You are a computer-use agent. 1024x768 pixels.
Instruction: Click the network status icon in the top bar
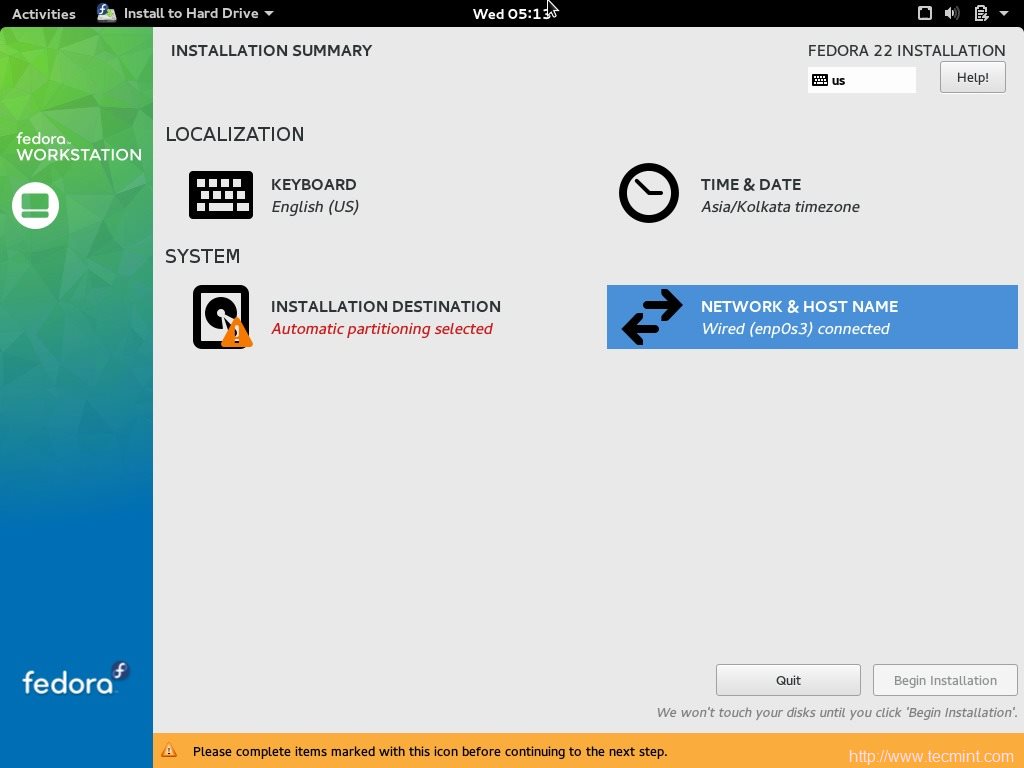tap(925, 13)
